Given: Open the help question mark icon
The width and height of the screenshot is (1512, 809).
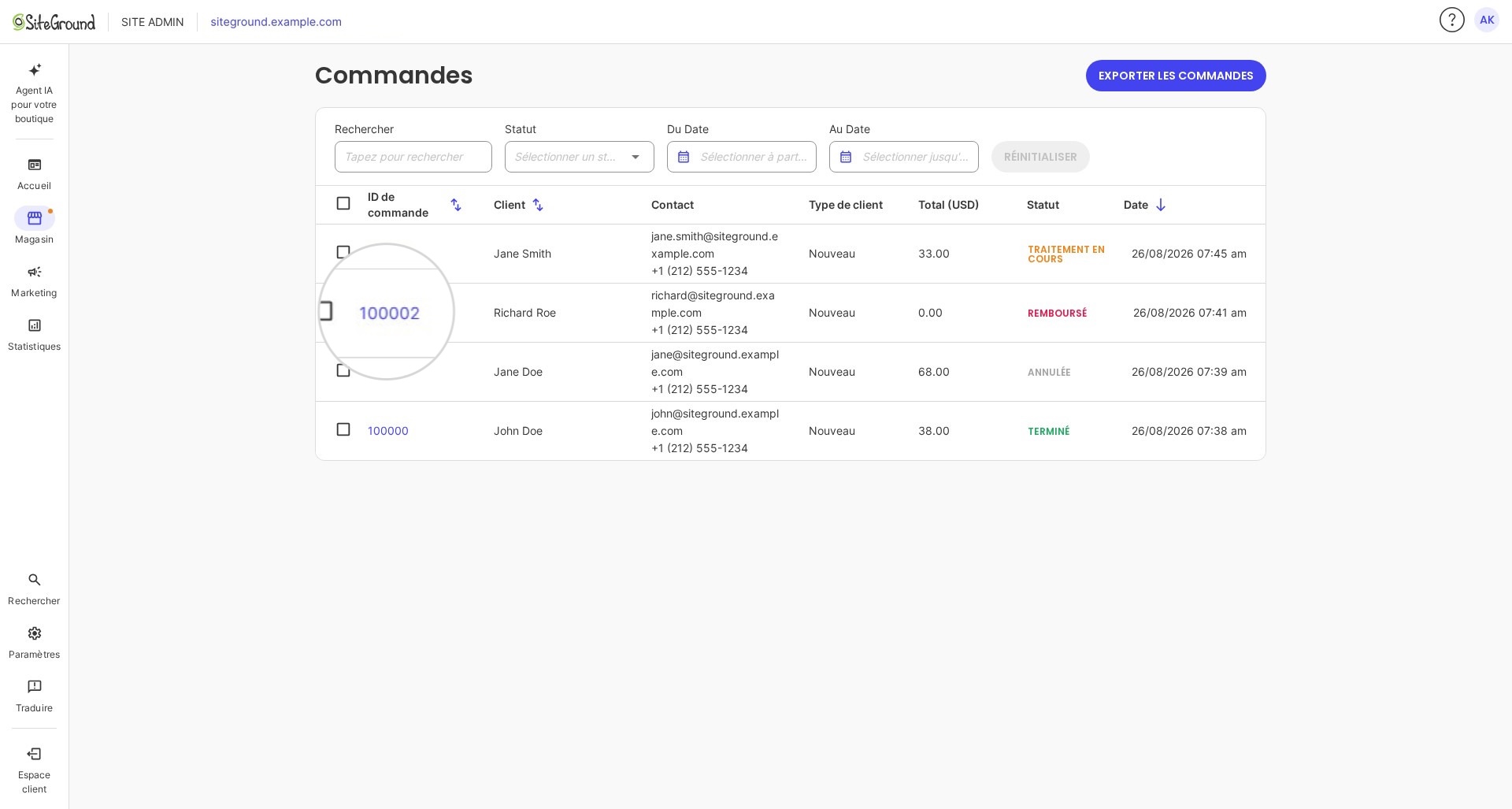Looking at the screenshot, I should point(1451,20).
